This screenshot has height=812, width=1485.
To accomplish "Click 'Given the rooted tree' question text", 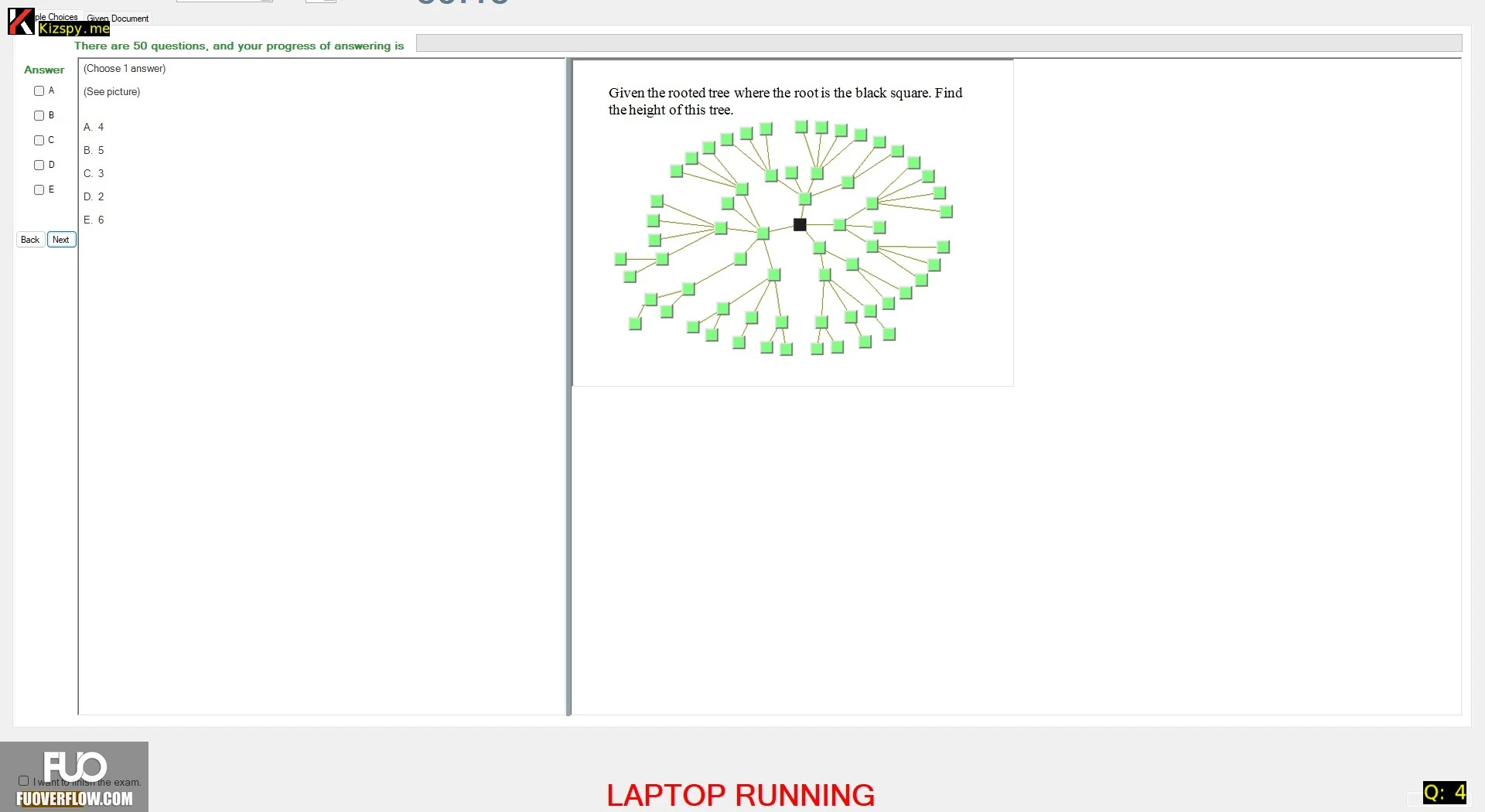I will click(785, 101).
